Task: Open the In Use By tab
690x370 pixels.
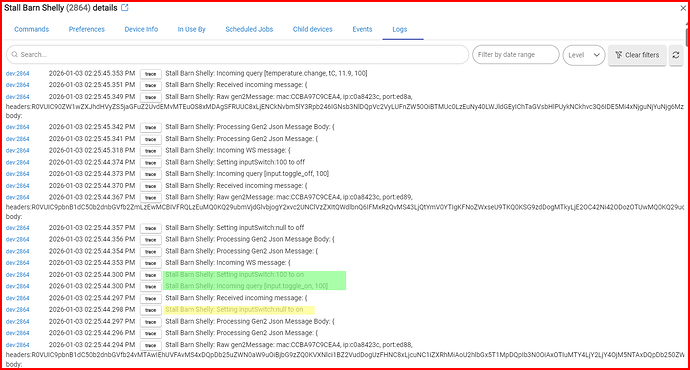Action: coord(191,29)
